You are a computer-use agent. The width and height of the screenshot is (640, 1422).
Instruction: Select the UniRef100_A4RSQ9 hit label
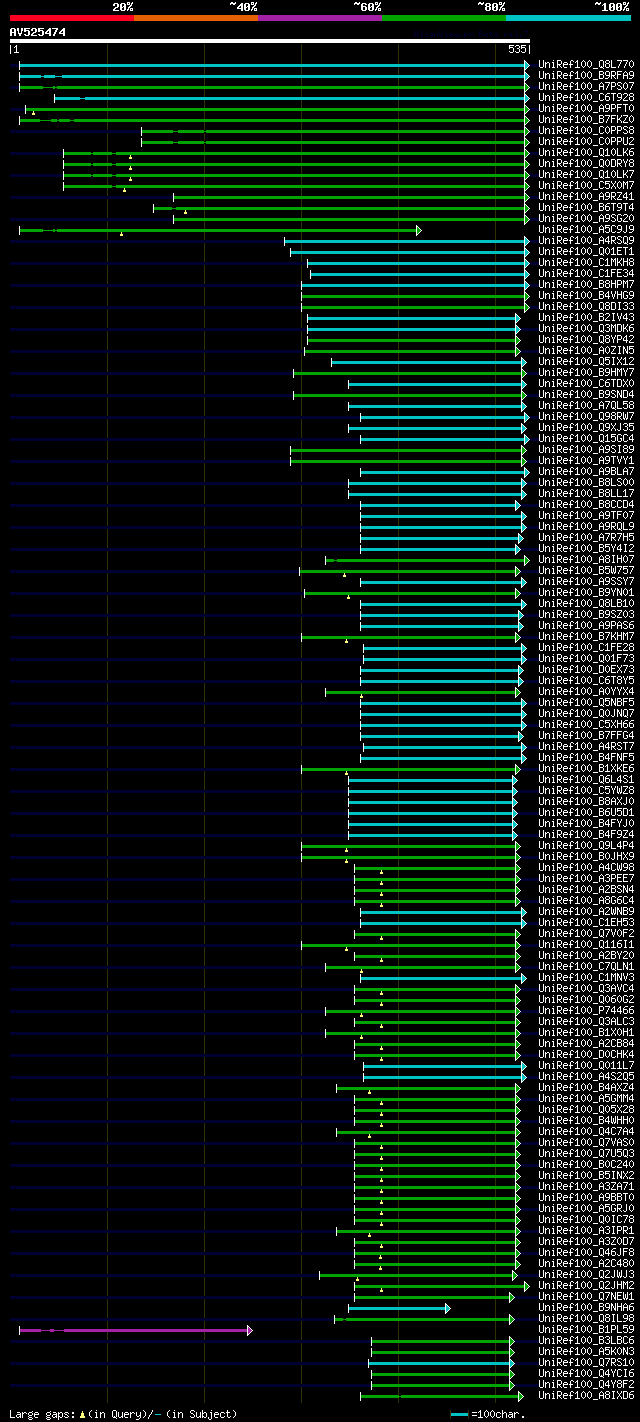tap(586, 241)
